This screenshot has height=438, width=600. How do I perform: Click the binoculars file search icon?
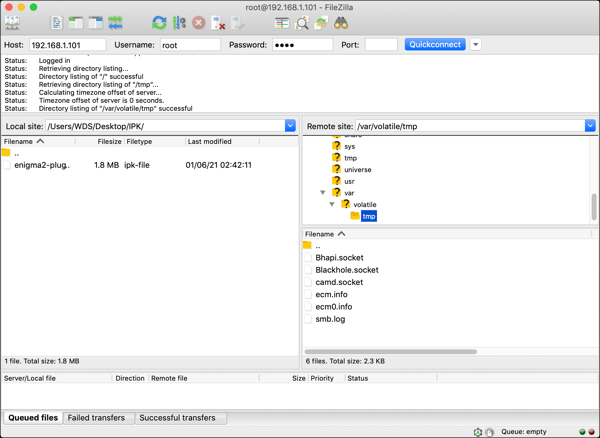coord(341,23)
